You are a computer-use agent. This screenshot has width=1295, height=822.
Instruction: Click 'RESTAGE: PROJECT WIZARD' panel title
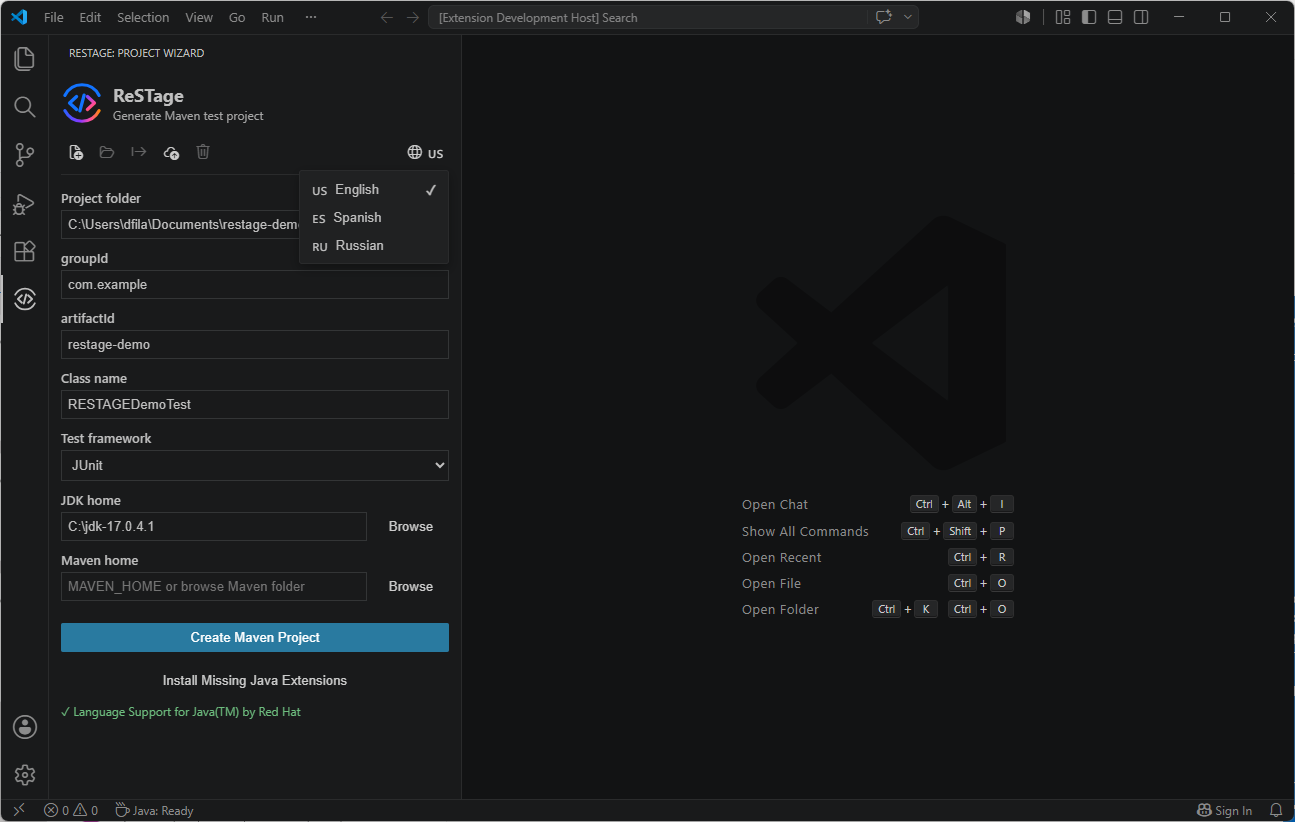(x=136, y=53)
